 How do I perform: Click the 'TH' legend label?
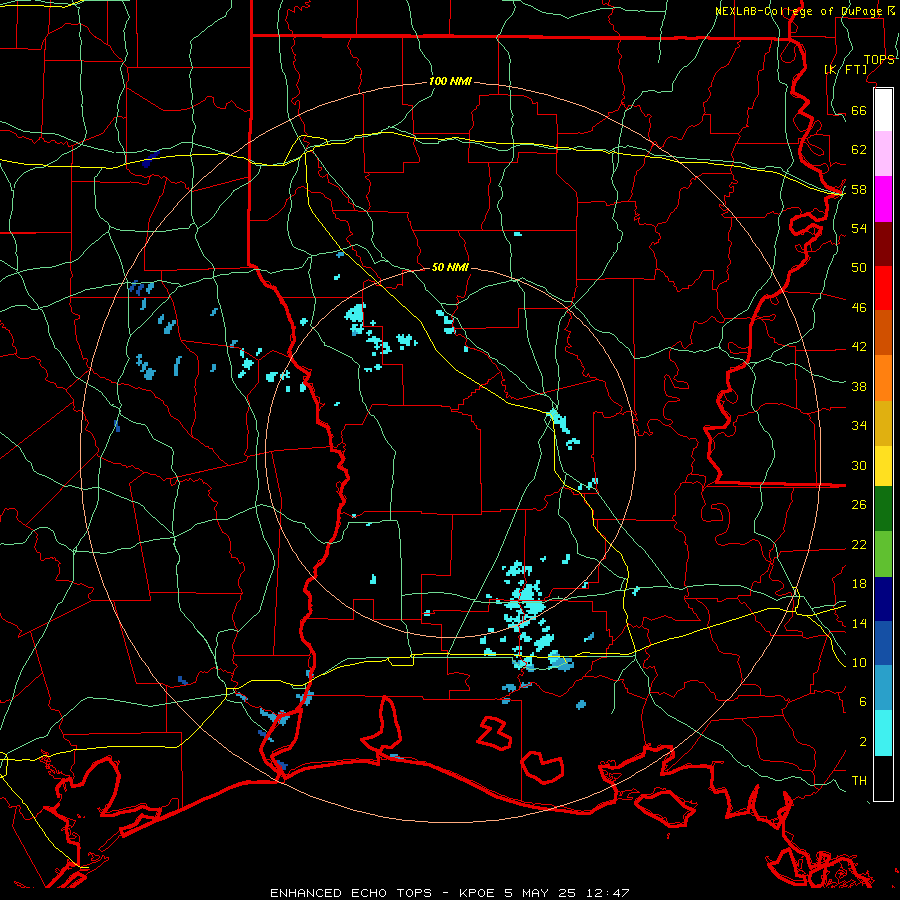[x=859, y=780]
